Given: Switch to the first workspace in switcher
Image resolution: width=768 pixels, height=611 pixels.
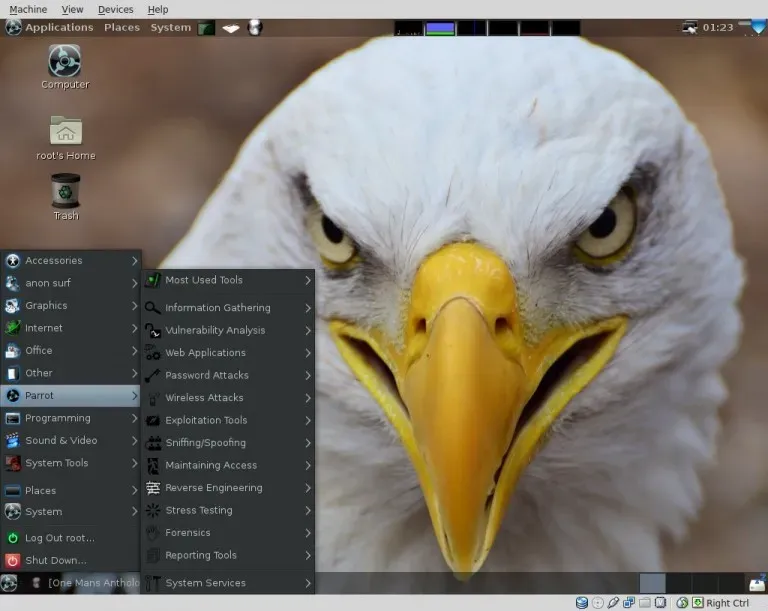Looking at the screenshot, I should coord(652,583).
